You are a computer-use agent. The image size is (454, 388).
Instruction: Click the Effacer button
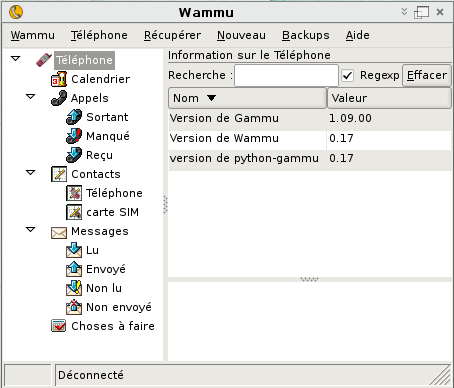427,75
